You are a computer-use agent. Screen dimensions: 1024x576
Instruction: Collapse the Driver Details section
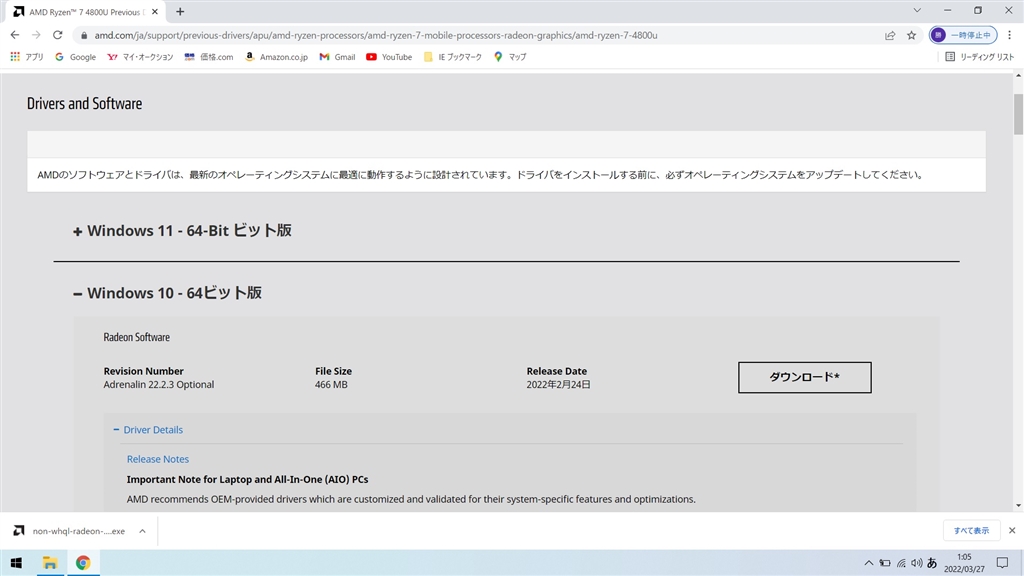[148, 430]
